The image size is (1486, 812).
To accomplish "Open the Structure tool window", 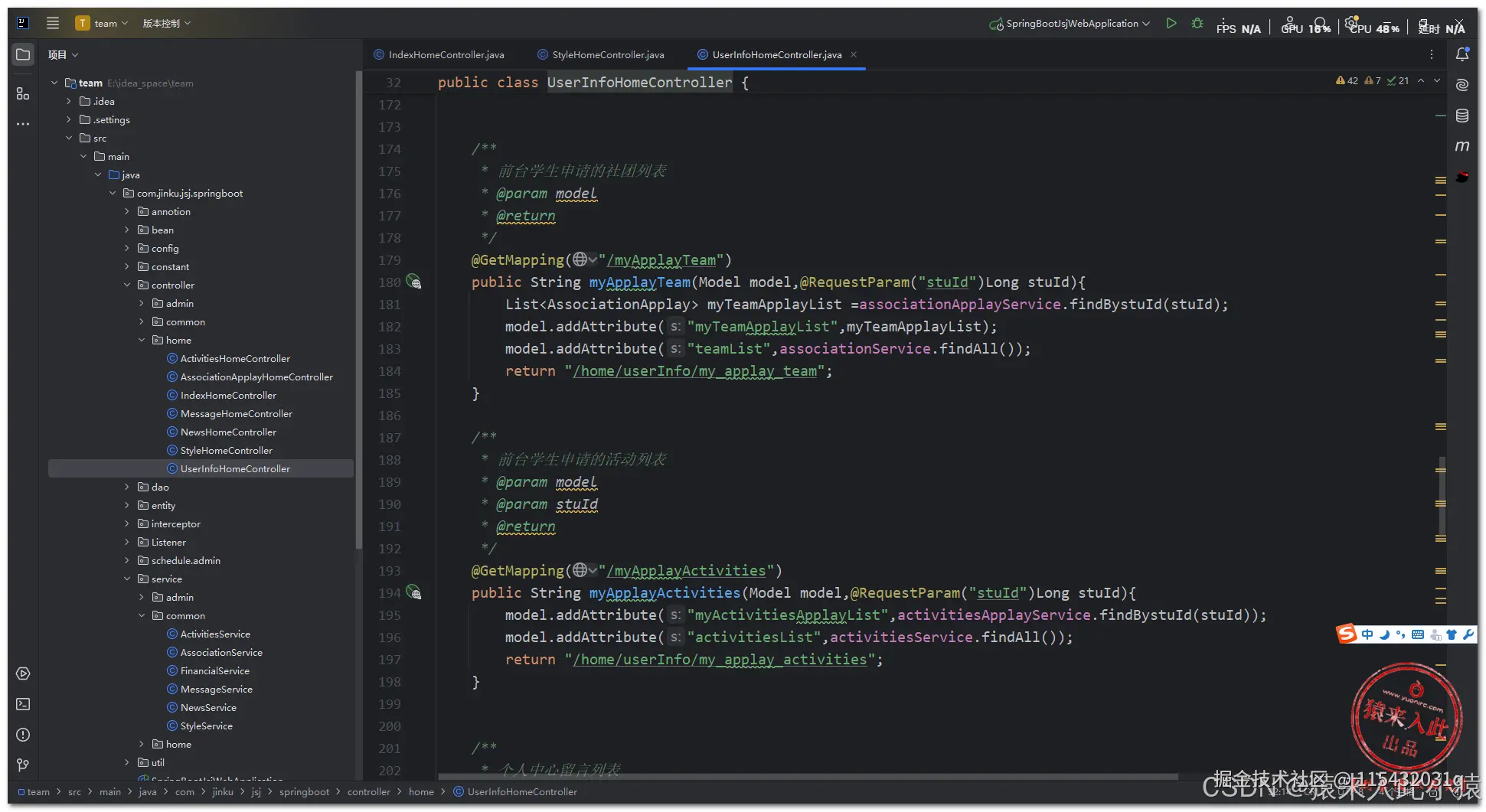I will tap(23, 93).
